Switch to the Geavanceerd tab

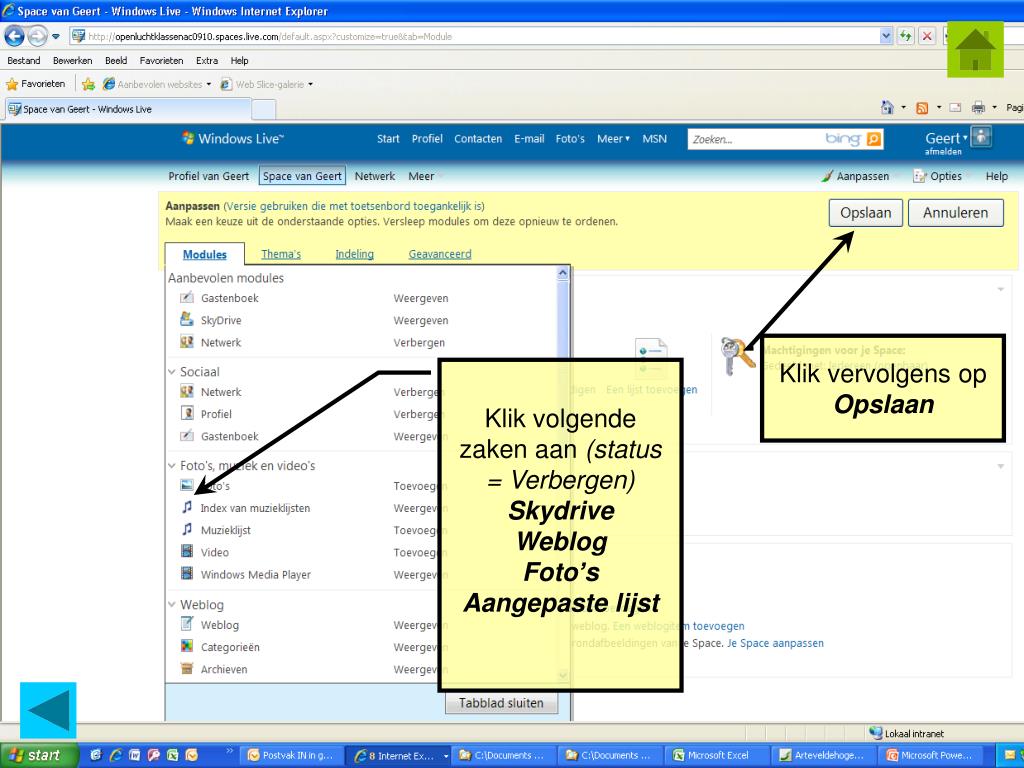click(440, 254)
